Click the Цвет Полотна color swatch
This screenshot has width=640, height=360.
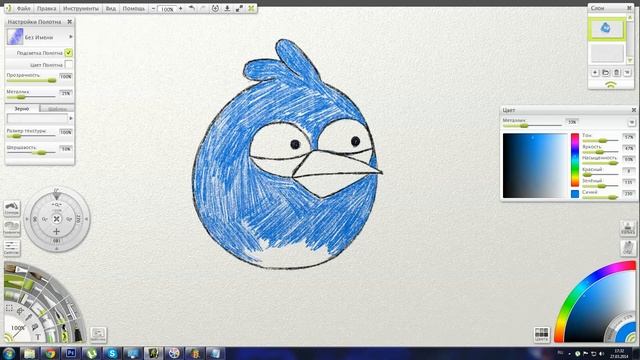68,64
